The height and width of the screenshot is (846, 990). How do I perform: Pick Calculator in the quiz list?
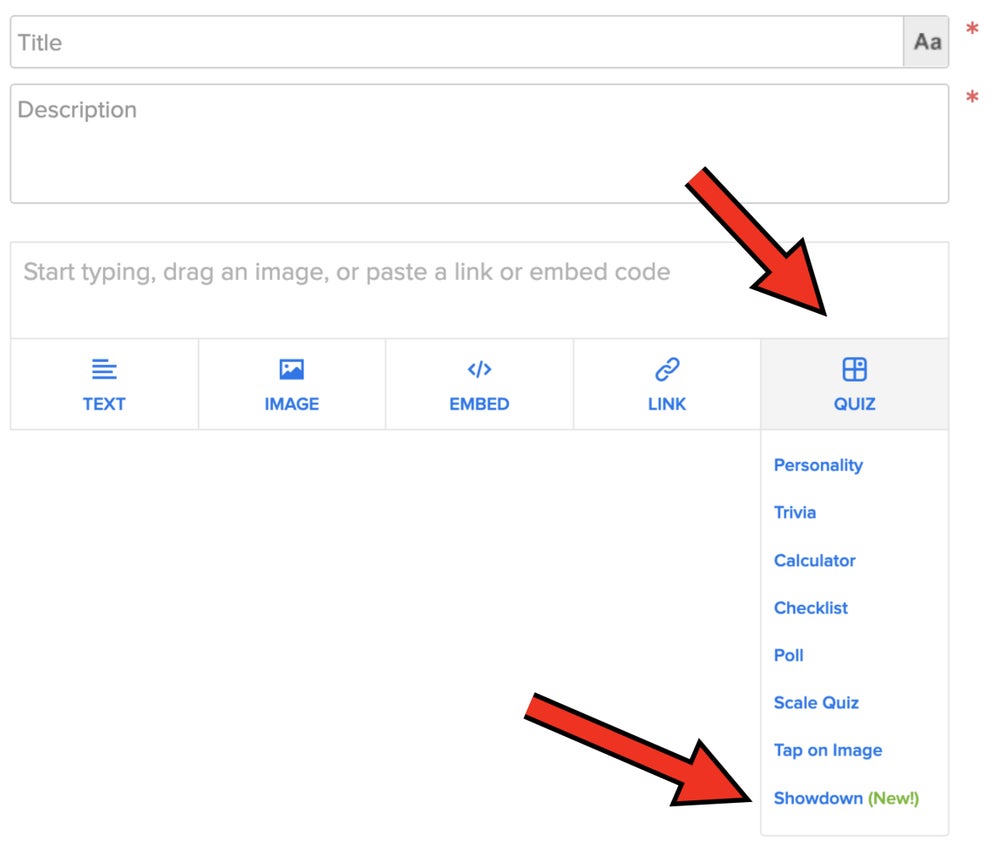[x=814, y=561]
